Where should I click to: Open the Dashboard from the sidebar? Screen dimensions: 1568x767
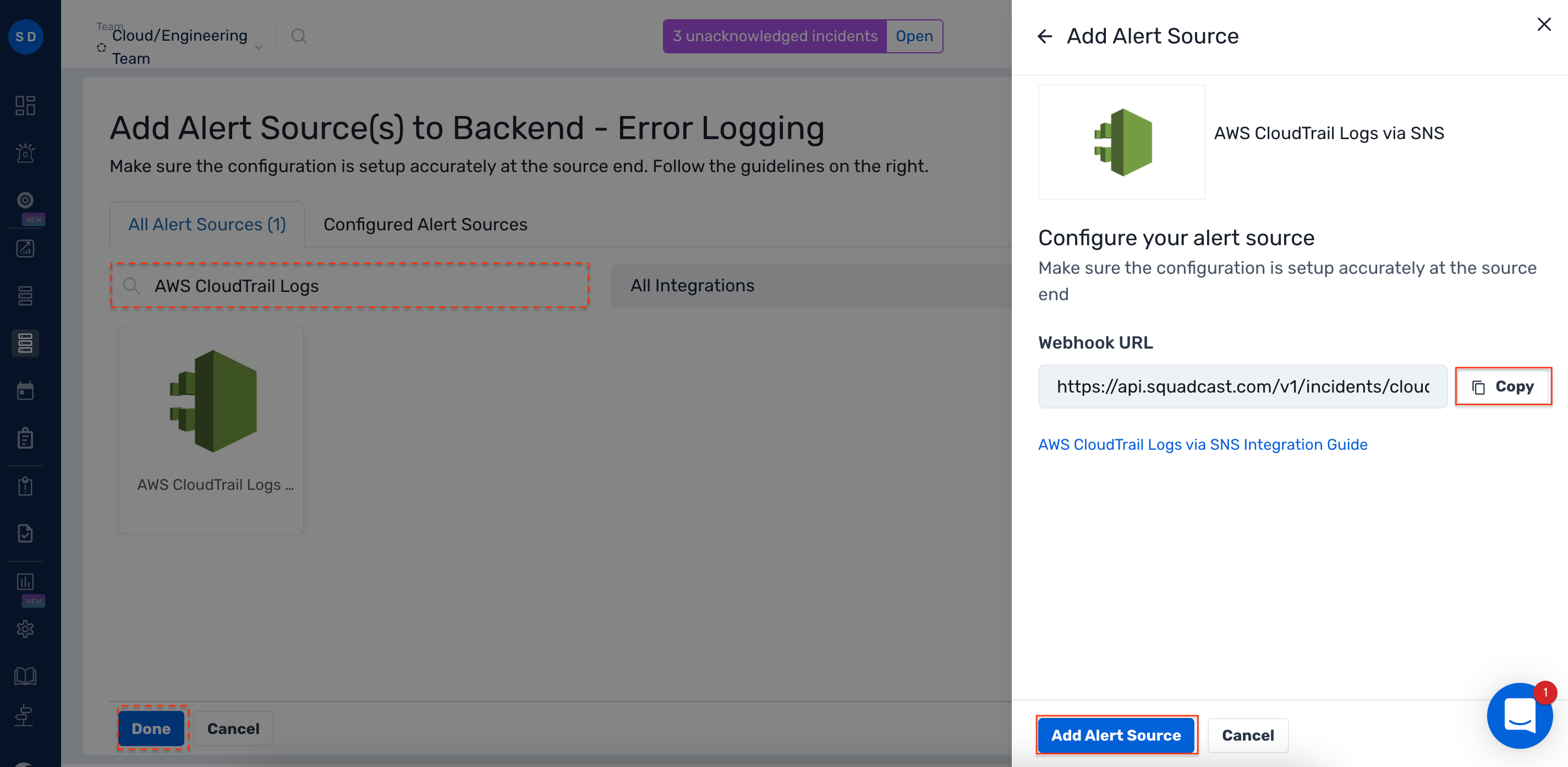coord(25,104)
